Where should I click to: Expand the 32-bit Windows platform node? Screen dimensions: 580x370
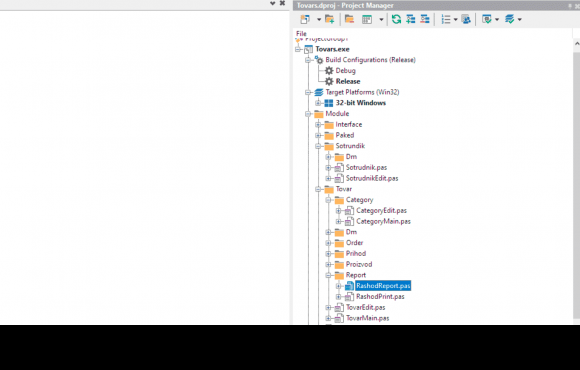pos(318,103)
